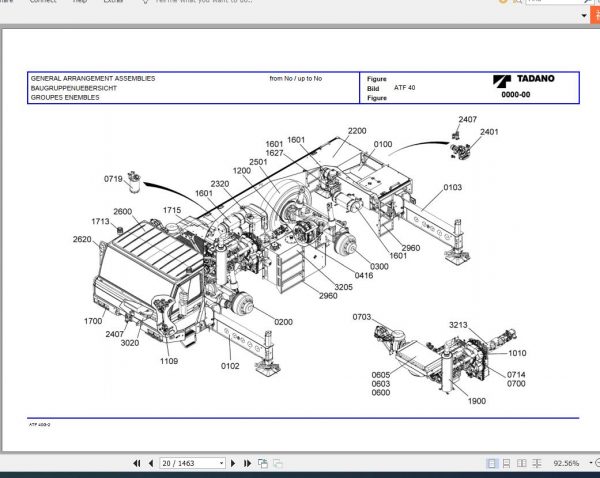Click the GROUPES ENEMBLES heading text
The image size is (600, 478).
[65, 98]
